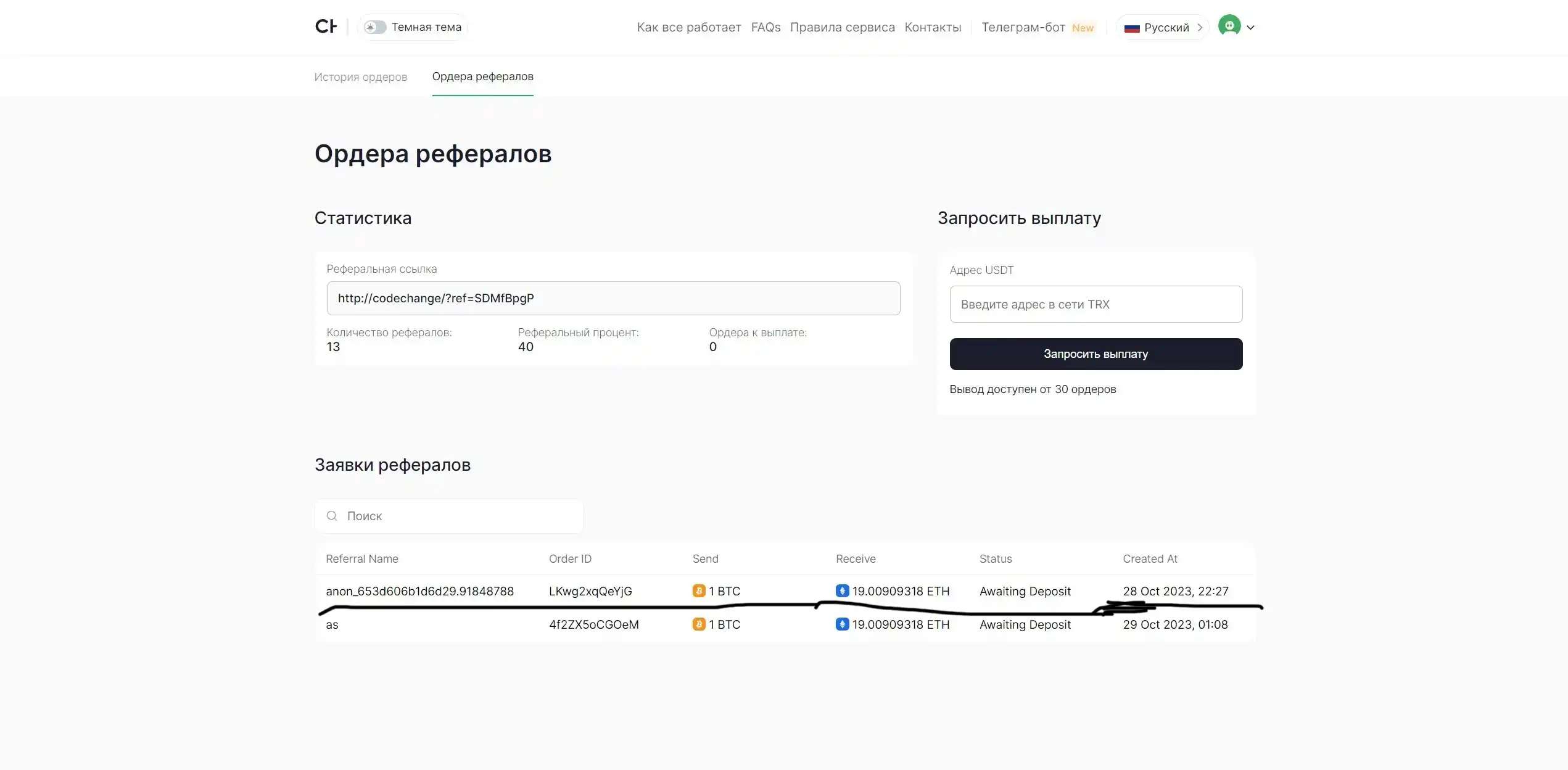
Task: Click date 29 Oct 2023, 01:08
Action: (x=1175, y=624)
